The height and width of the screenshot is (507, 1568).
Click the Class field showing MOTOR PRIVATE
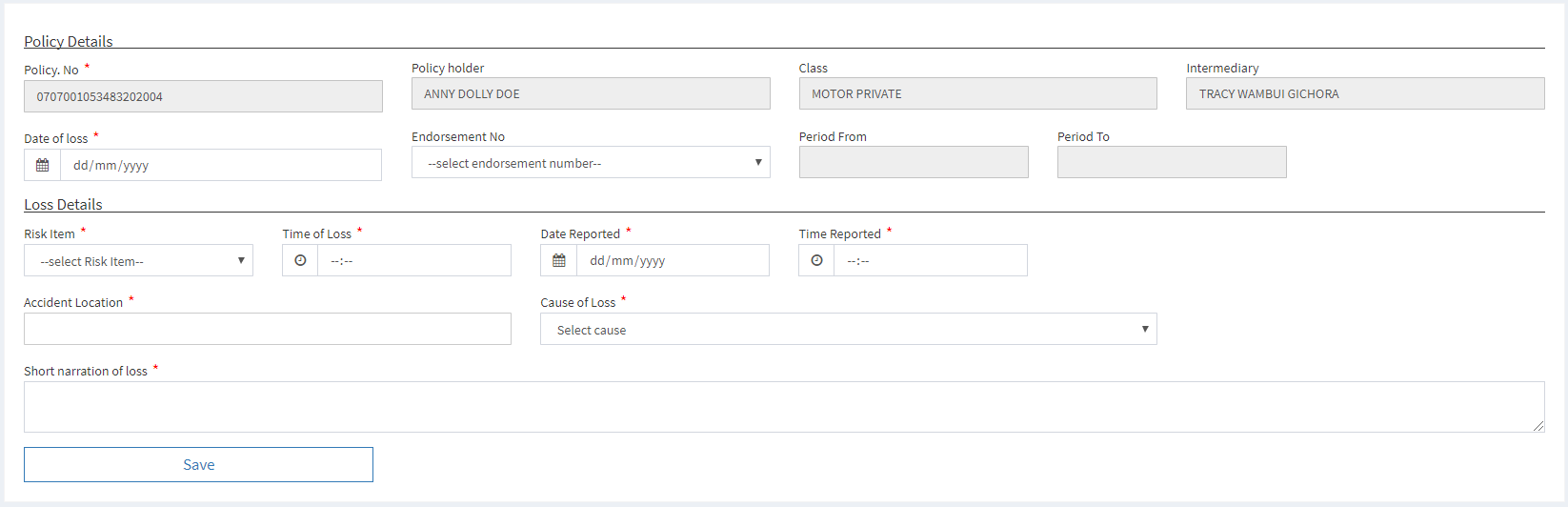[977, 93]
